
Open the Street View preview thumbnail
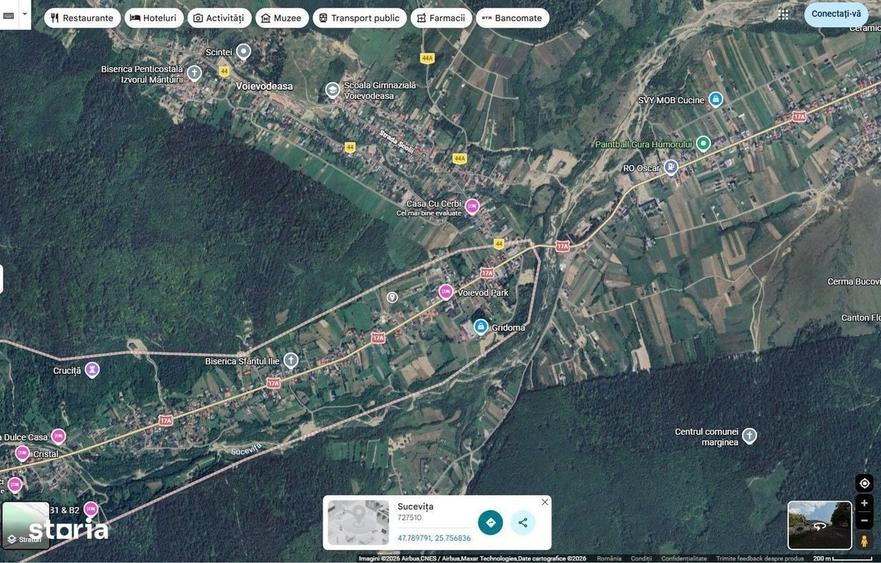(820, 525)
